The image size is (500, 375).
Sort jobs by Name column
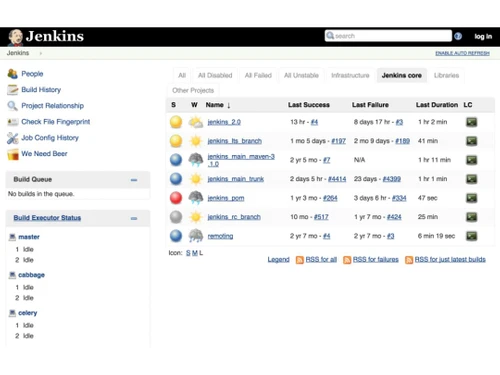[218, 105]
